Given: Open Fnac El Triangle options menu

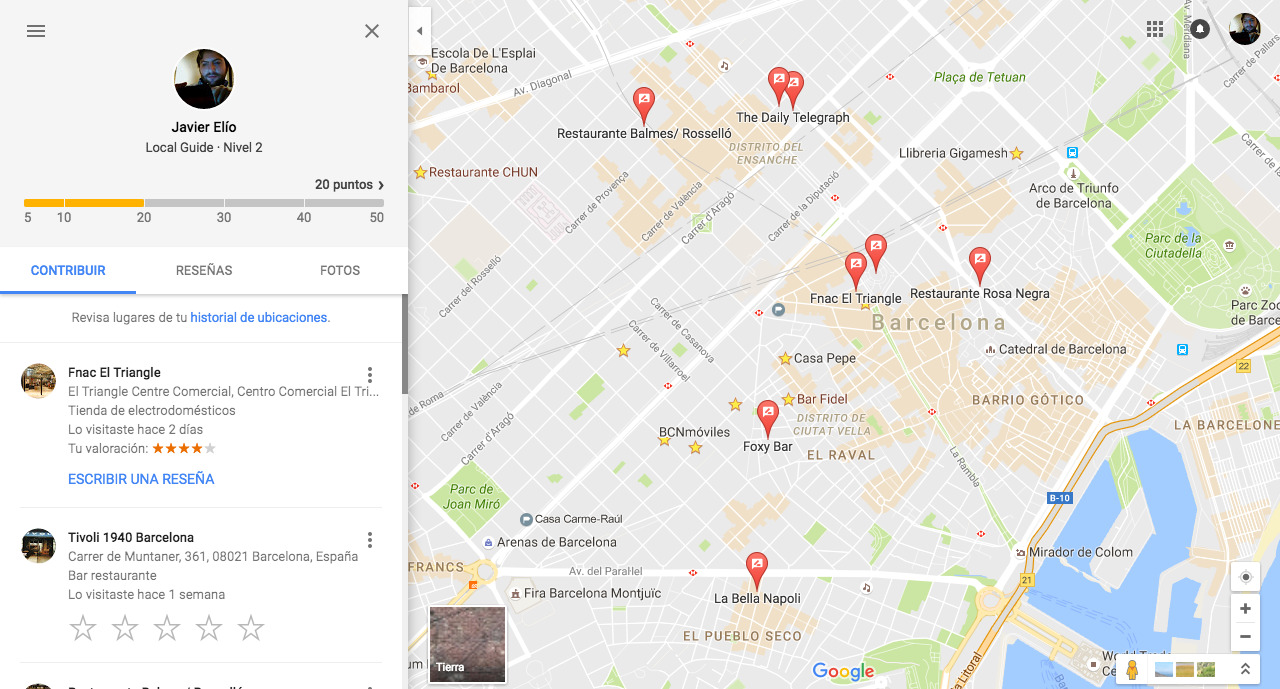Looking at the screenshot, I should pyautogui.click(x=370, y=375).
